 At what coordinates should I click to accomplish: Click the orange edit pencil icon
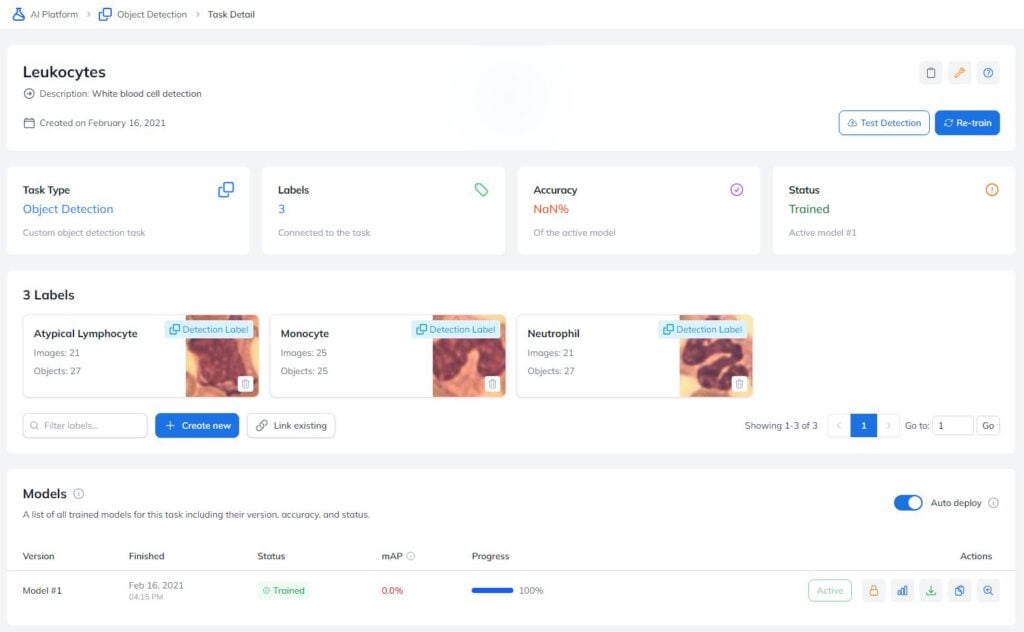[x=959, y=72]
